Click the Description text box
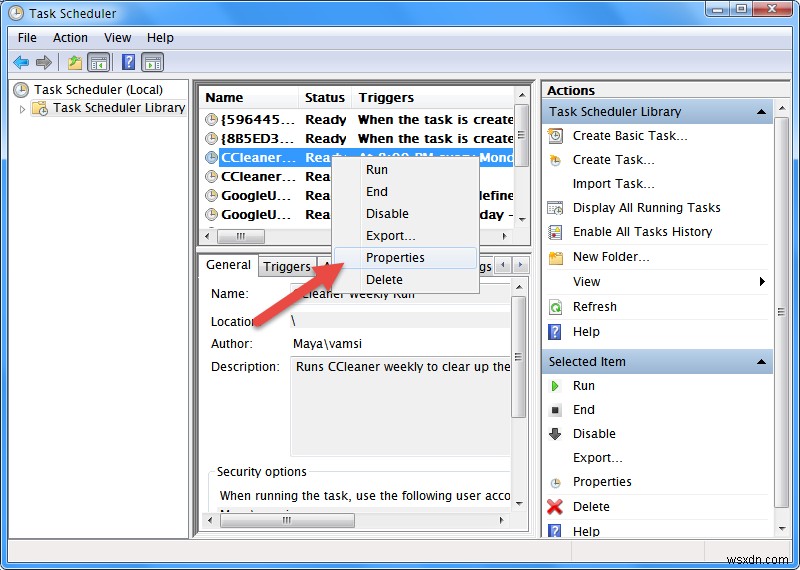 (x=401, y=406)
